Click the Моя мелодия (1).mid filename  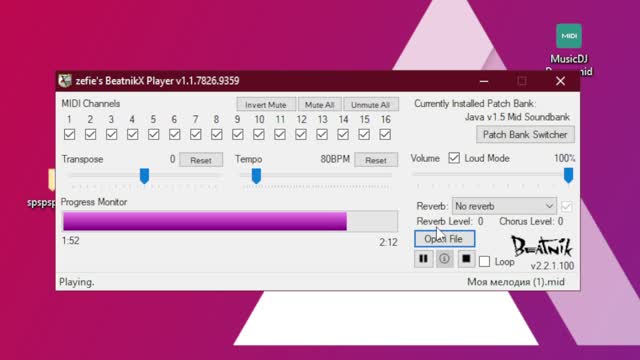tap(516, 282)
